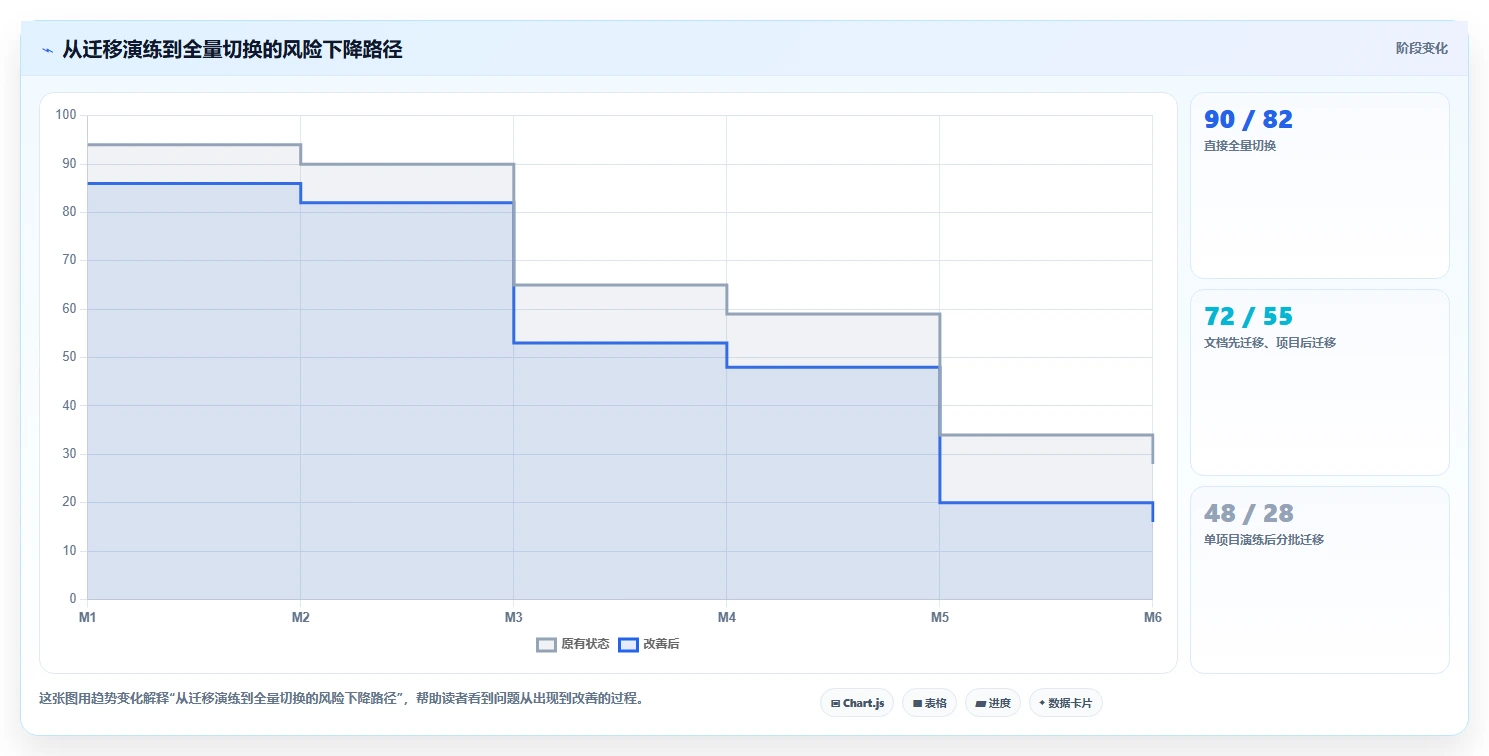Click the M3 x-axis label
Image resolution: width=1489 pixels, height=756 pixels.
pos(514,617)
